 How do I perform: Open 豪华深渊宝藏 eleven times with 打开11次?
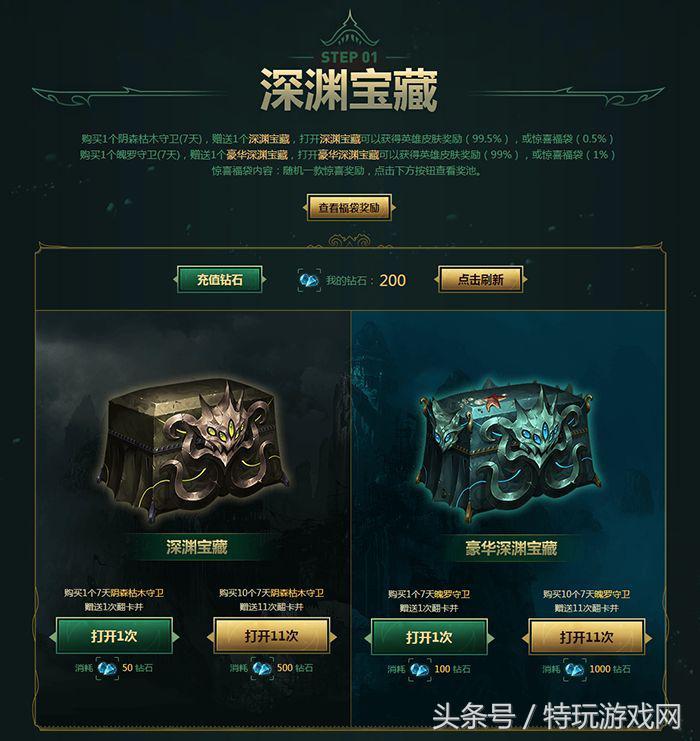[587, 638]
